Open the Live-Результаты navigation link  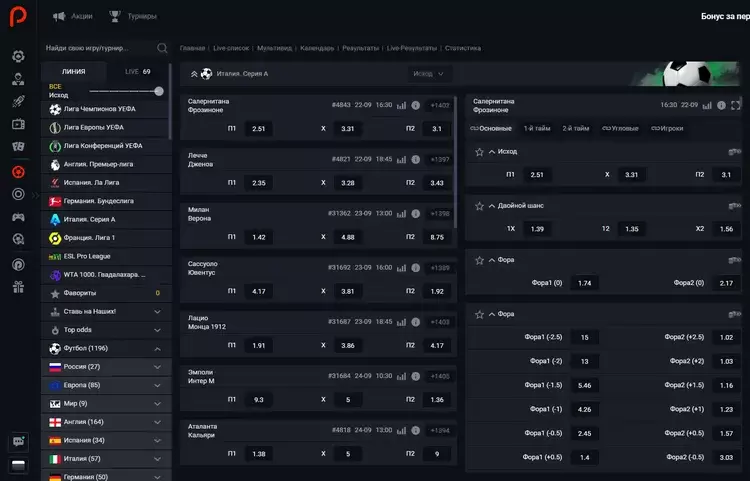pos(411,48)
